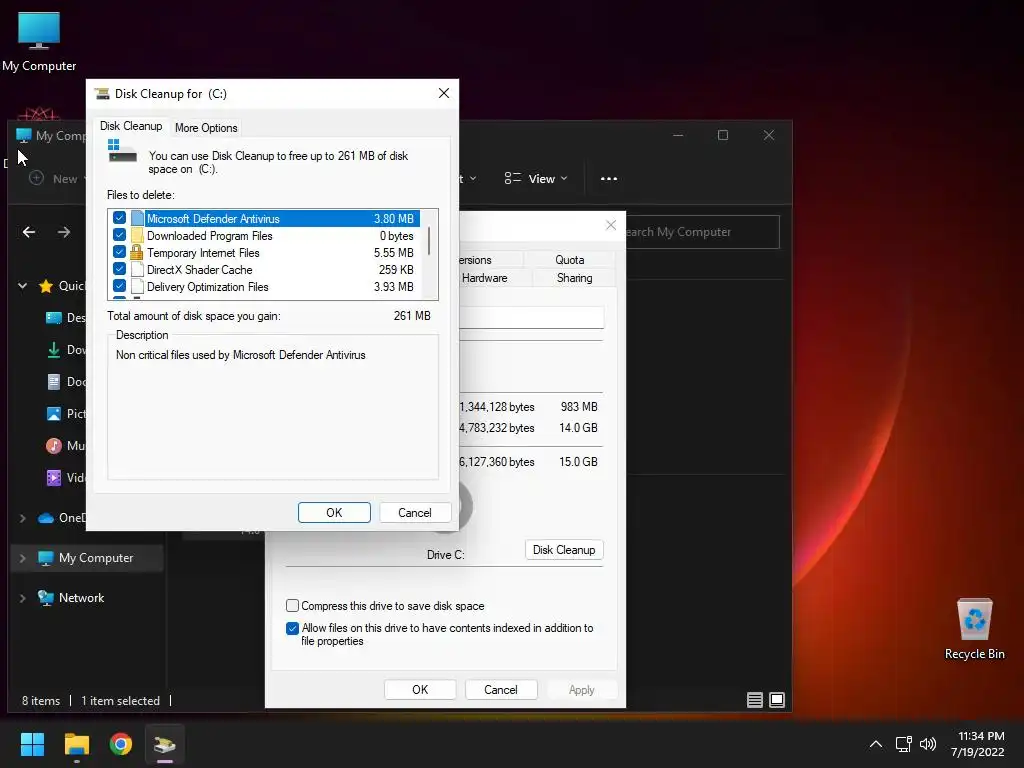The width and height of the screenshot is (1024, 768).
Task: Open volume control tray icon
Action: tap(928, 744)
